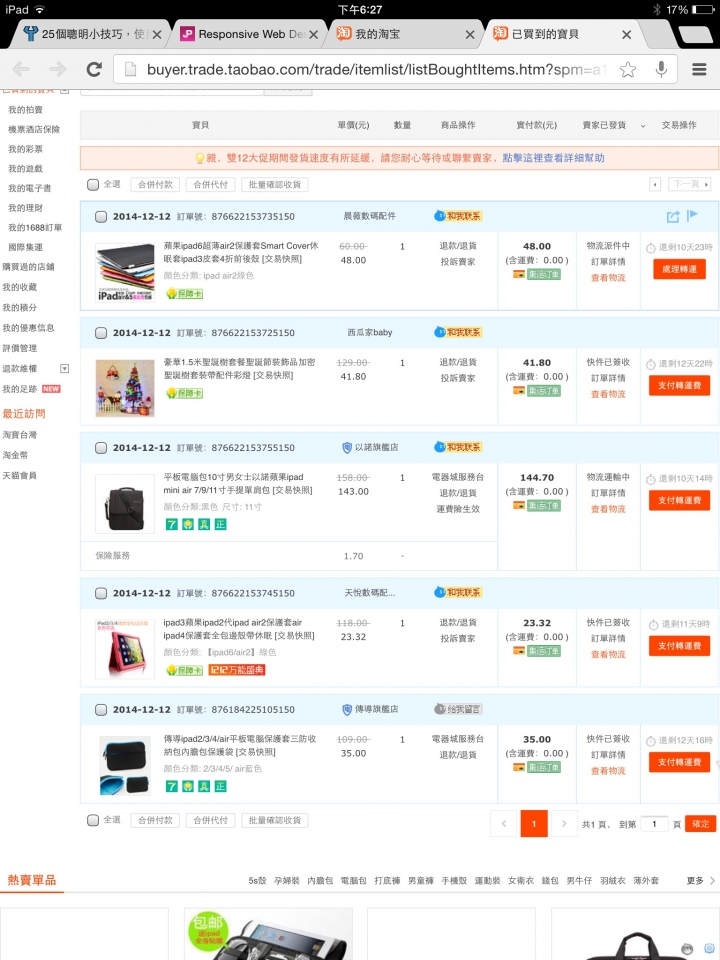Open 我的足跡 sidebar item

pyautogui.click(x=20, y=389)
